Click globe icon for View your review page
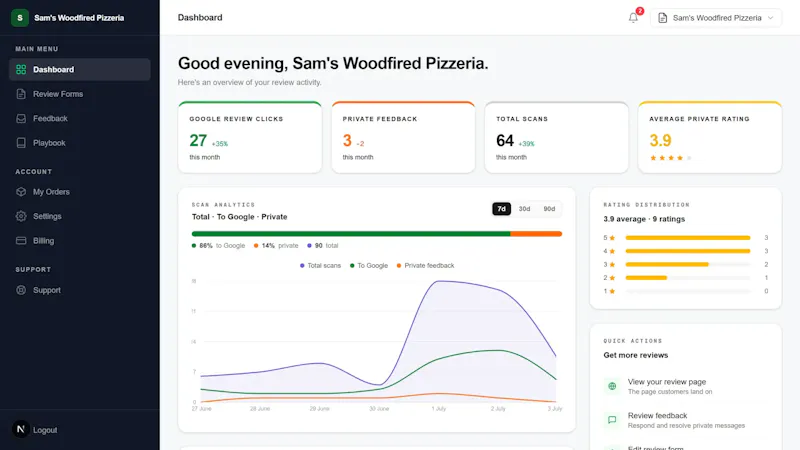The width and height of the screenshot is (800, 450). [x=612, y=386]
